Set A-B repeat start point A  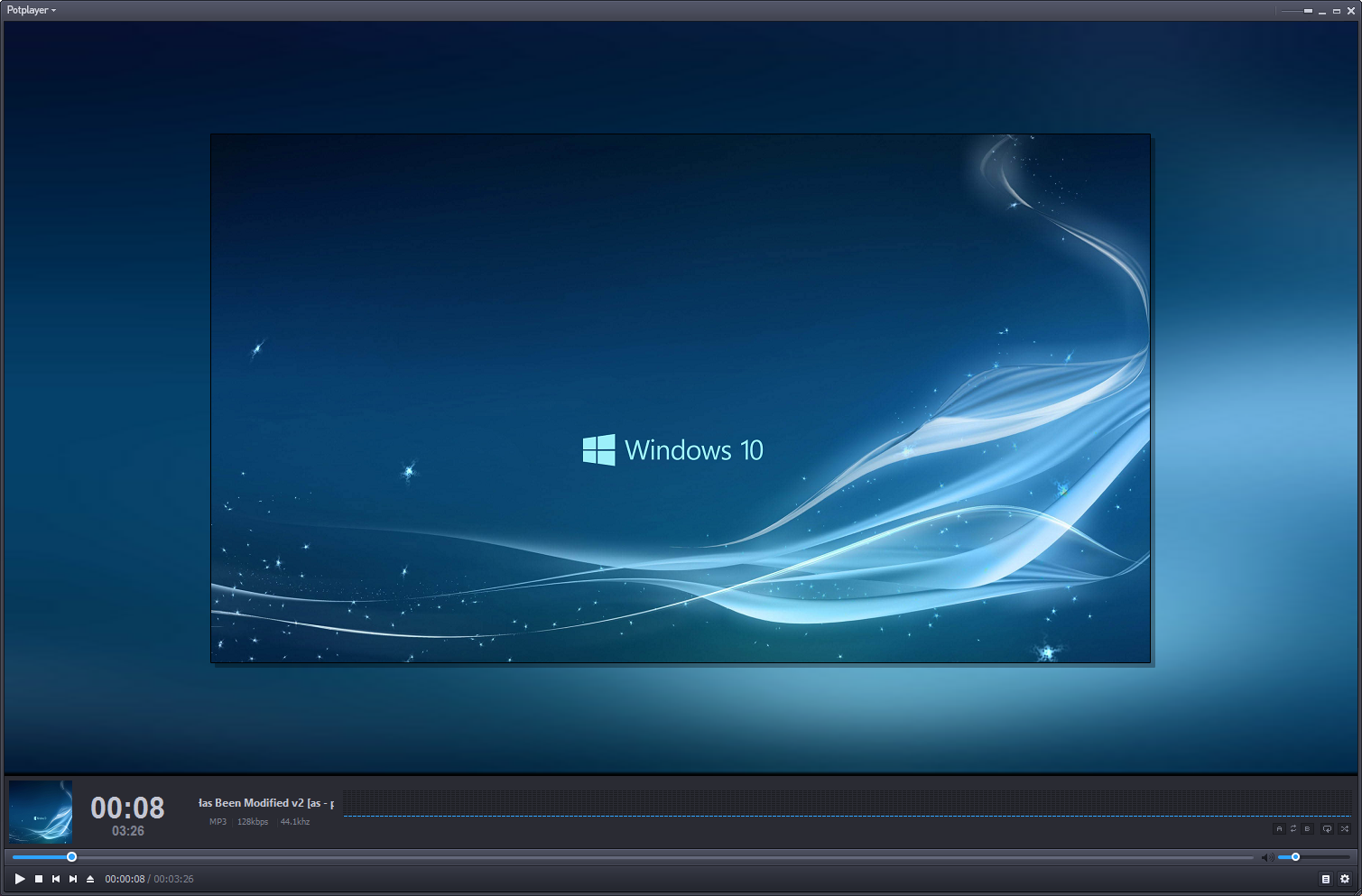point(1279,828)
